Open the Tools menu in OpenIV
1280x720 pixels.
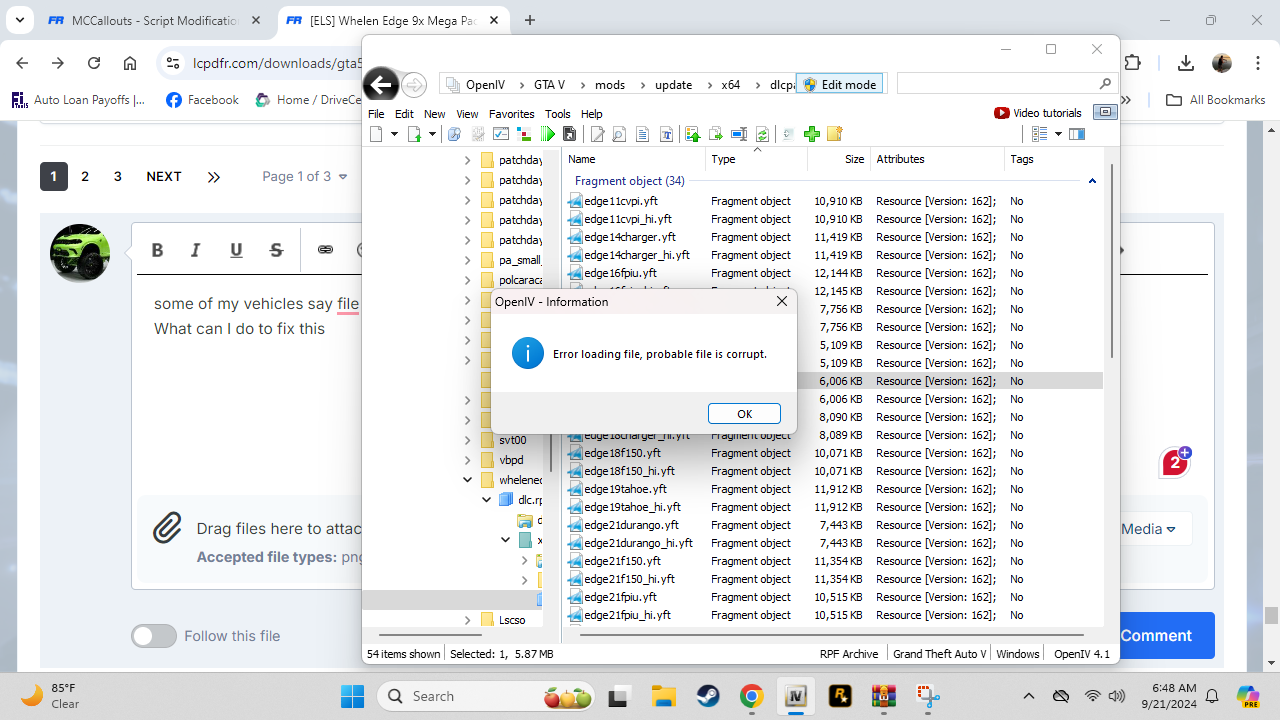pyautogui.click(x=557, y=114)
